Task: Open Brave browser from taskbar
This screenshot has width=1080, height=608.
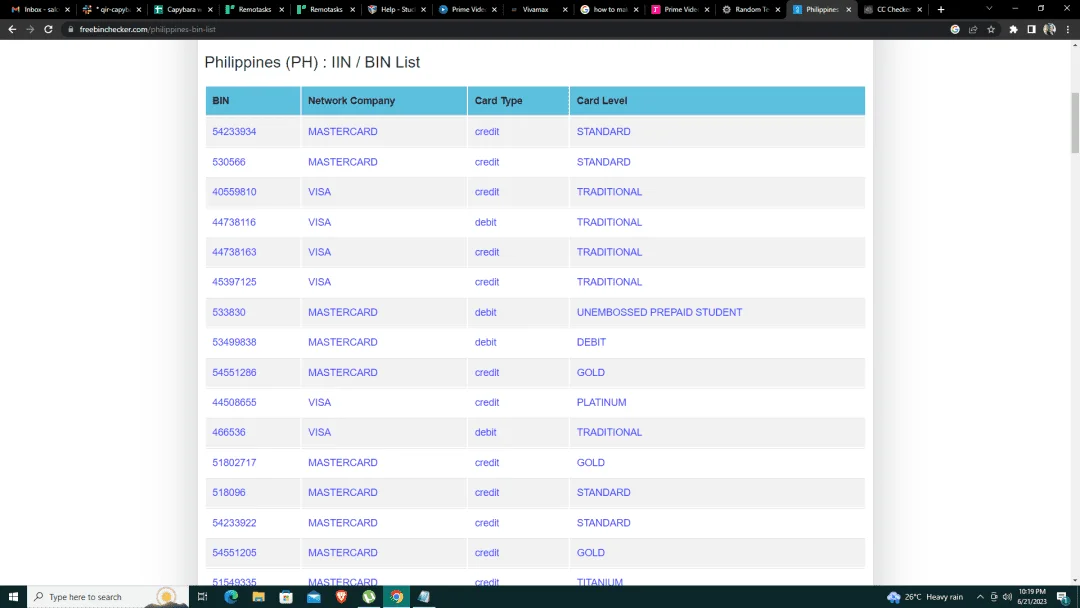Action: pos(341,597)
